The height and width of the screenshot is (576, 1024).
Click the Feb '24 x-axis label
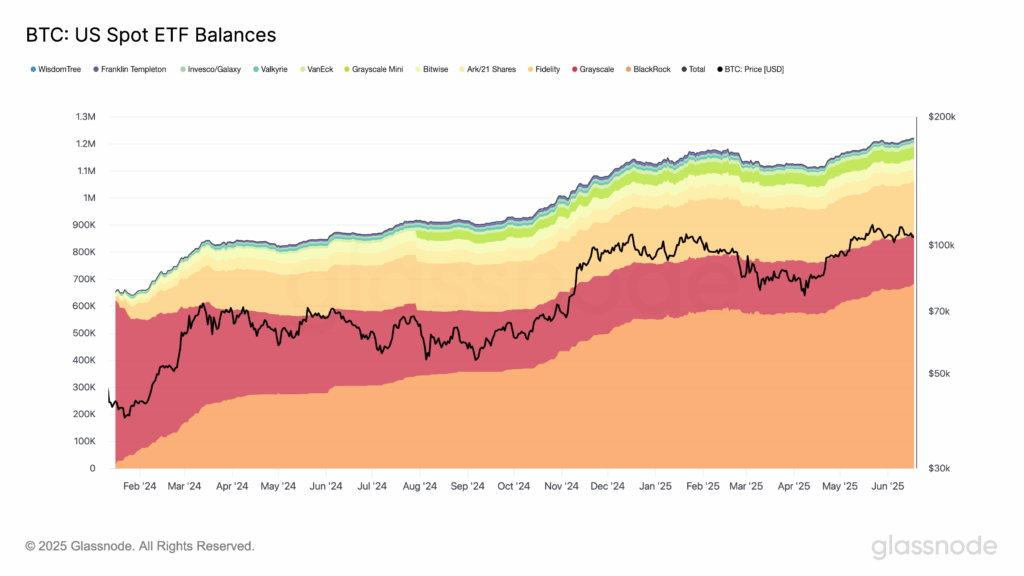point(140,486)
